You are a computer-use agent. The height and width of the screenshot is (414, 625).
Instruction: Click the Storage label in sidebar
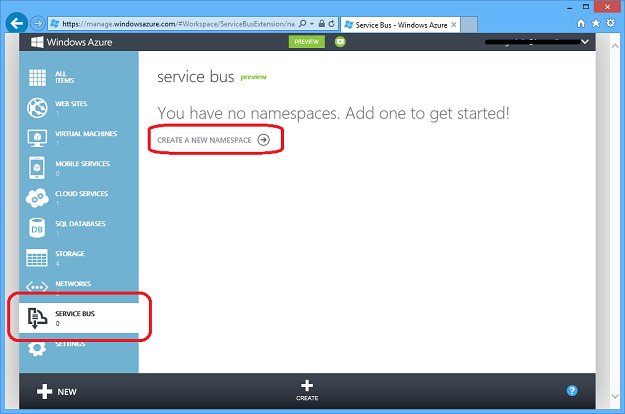pos(70,254)
